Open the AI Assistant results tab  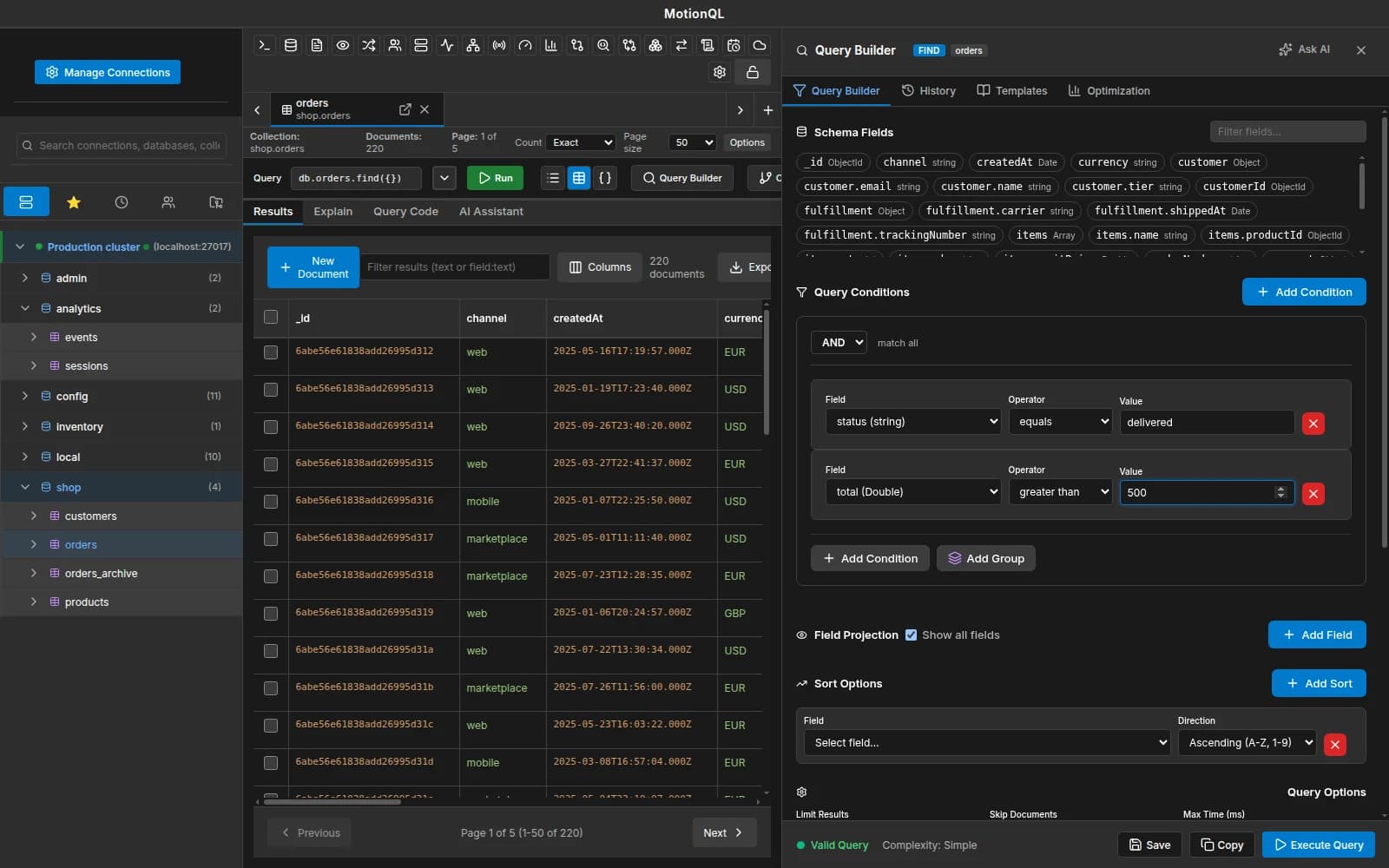(491, 212)
